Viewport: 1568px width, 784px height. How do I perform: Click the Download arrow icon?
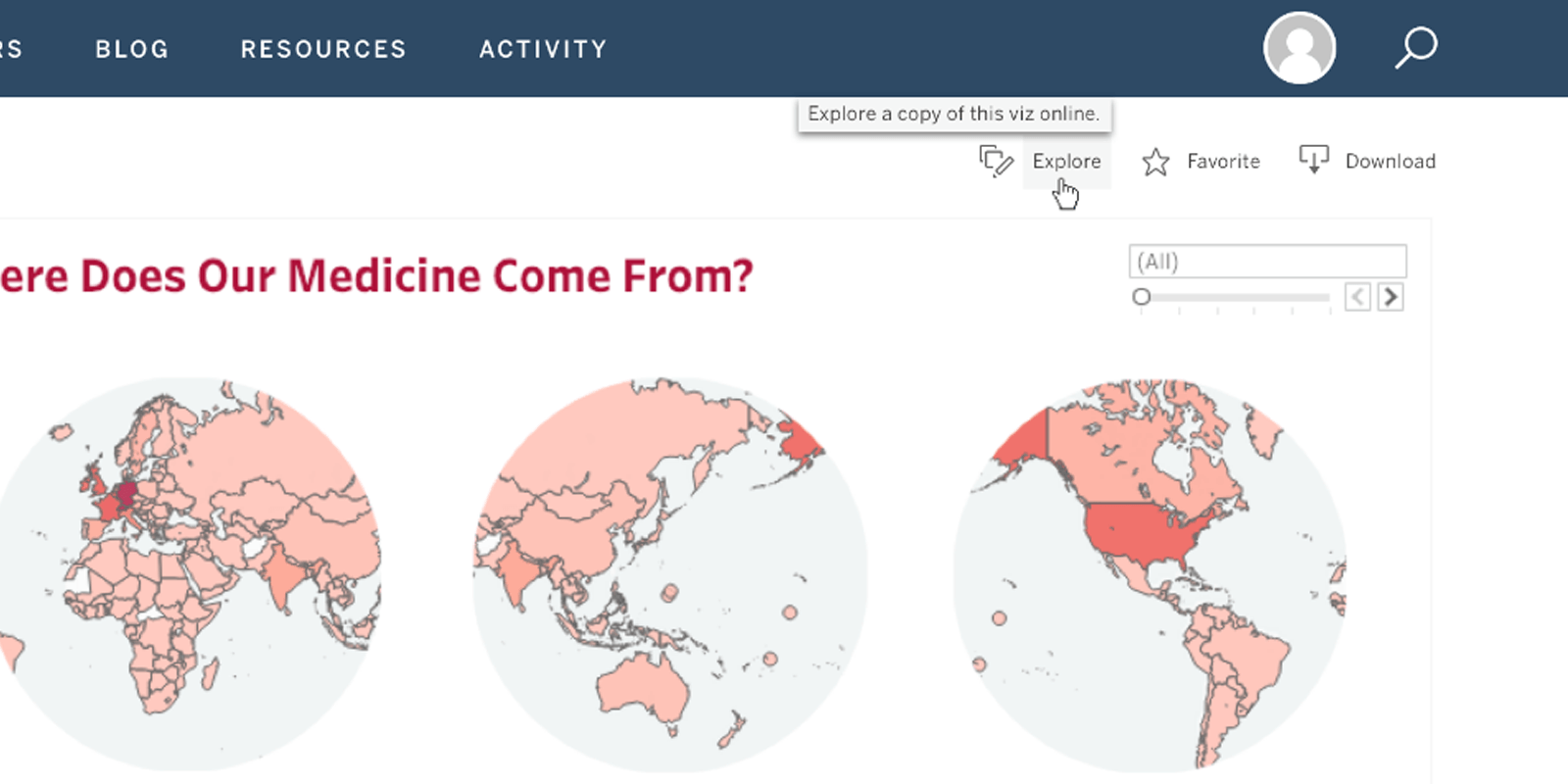tap(1313, 159)
